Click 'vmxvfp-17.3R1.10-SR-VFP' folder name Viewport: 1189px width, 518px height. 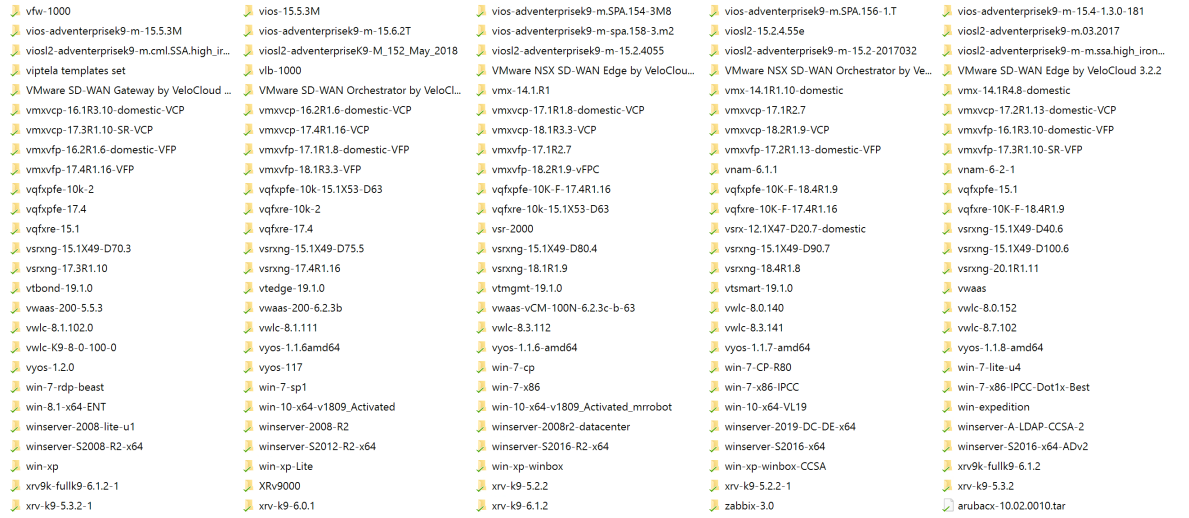pos(1019,149)
